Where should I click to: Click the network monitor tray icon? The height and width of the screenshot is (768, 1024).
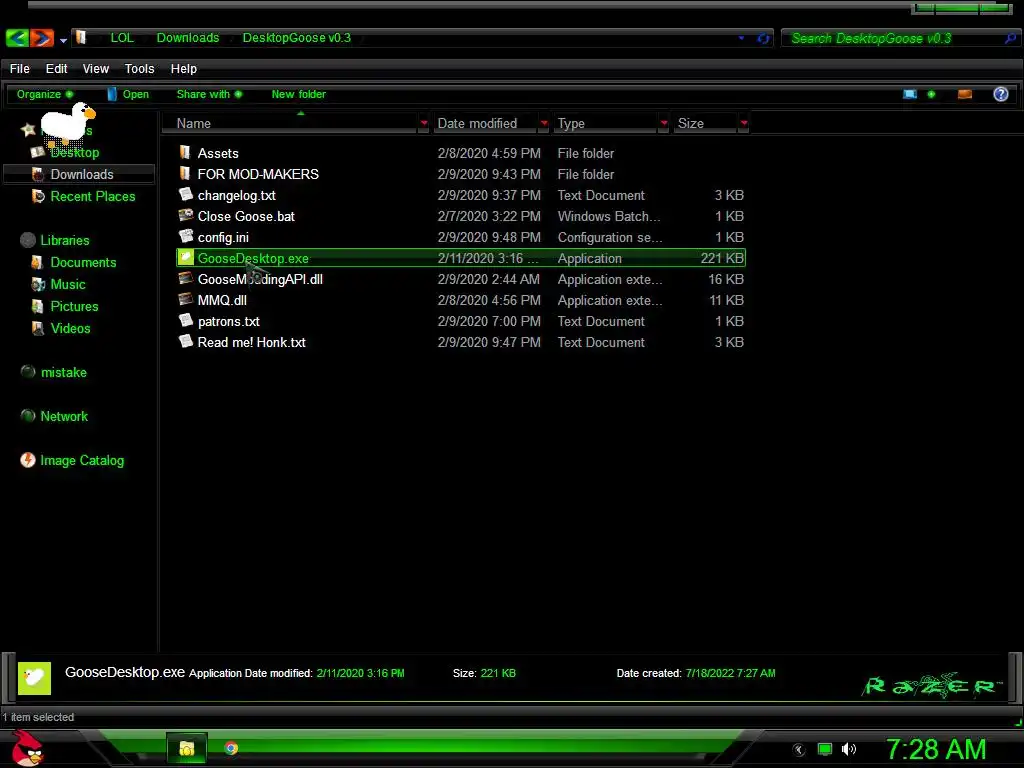coord(825,749)
